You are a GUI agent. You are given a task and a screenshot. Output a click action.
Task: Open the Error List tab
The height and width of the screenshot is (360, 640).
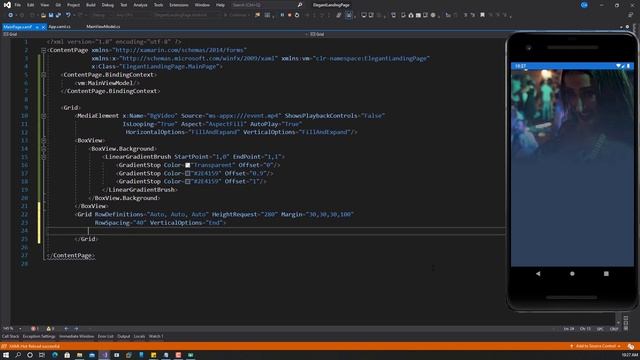click(105, 336)
